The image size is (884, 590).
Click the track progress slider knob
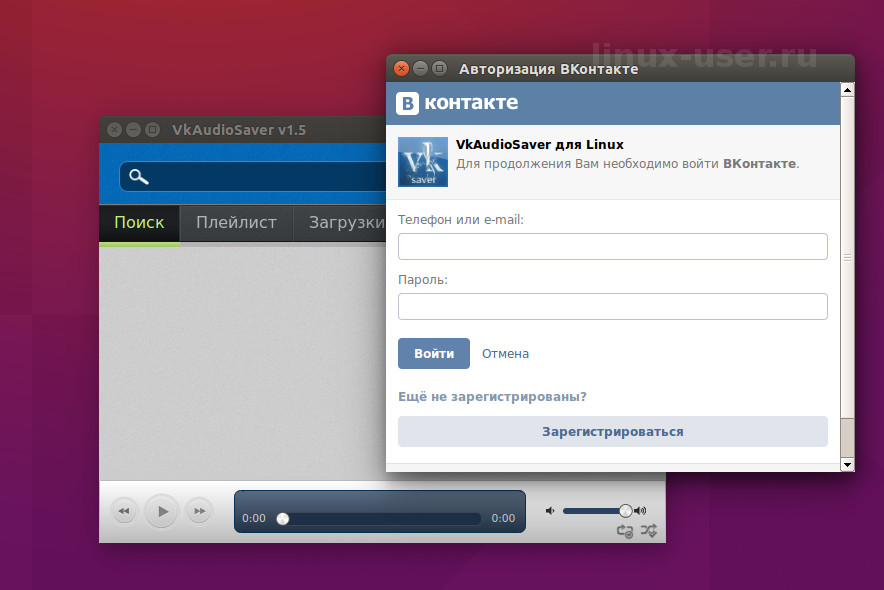283,518
